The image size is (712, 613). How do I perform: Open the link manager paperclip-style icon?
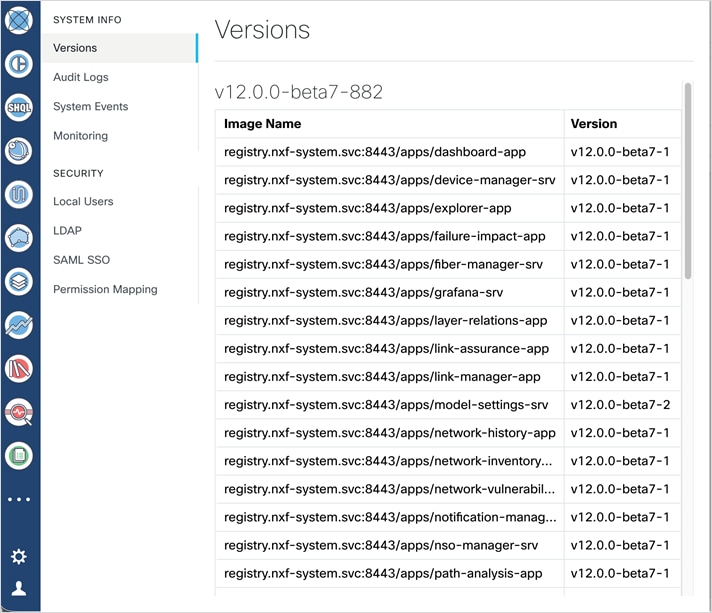pyautogui.click(x=19, y=194)
